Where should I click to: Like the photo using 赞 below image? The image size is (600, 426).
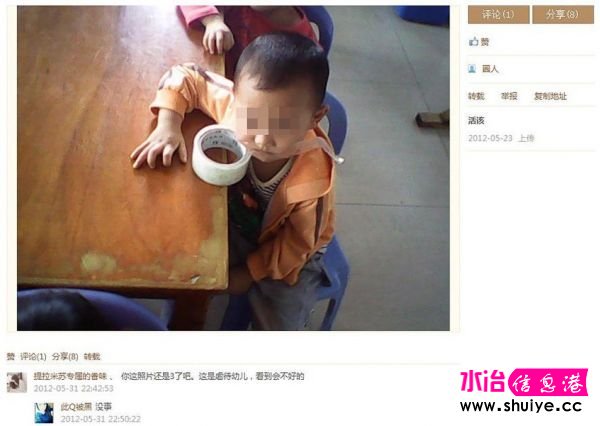(11, 357)
